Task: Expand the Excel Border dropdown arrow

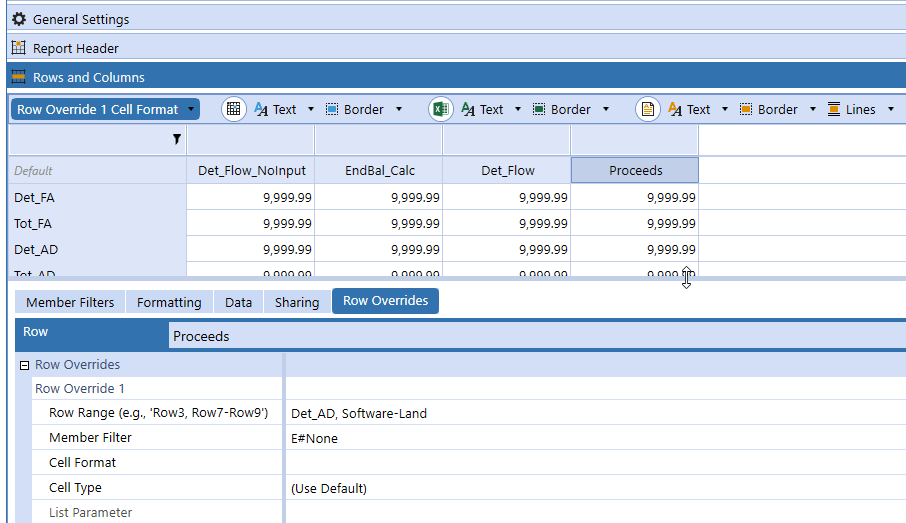Action: pyautogui.click(x=606, y=110)
